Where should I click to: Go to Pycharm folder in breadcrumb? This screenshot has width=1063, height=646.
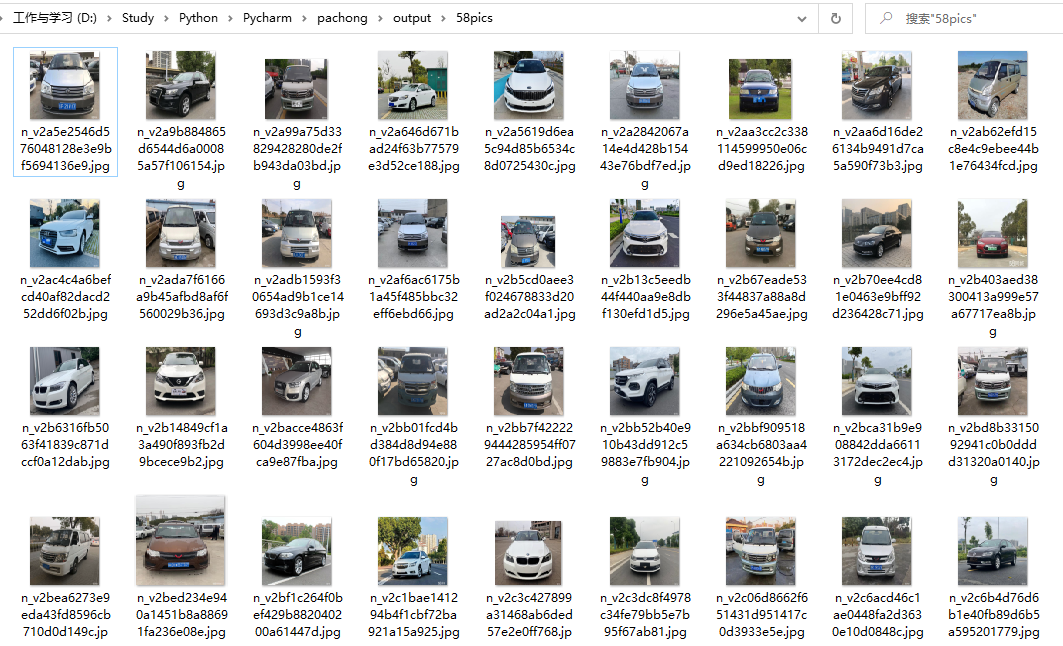tap(267, 18)
